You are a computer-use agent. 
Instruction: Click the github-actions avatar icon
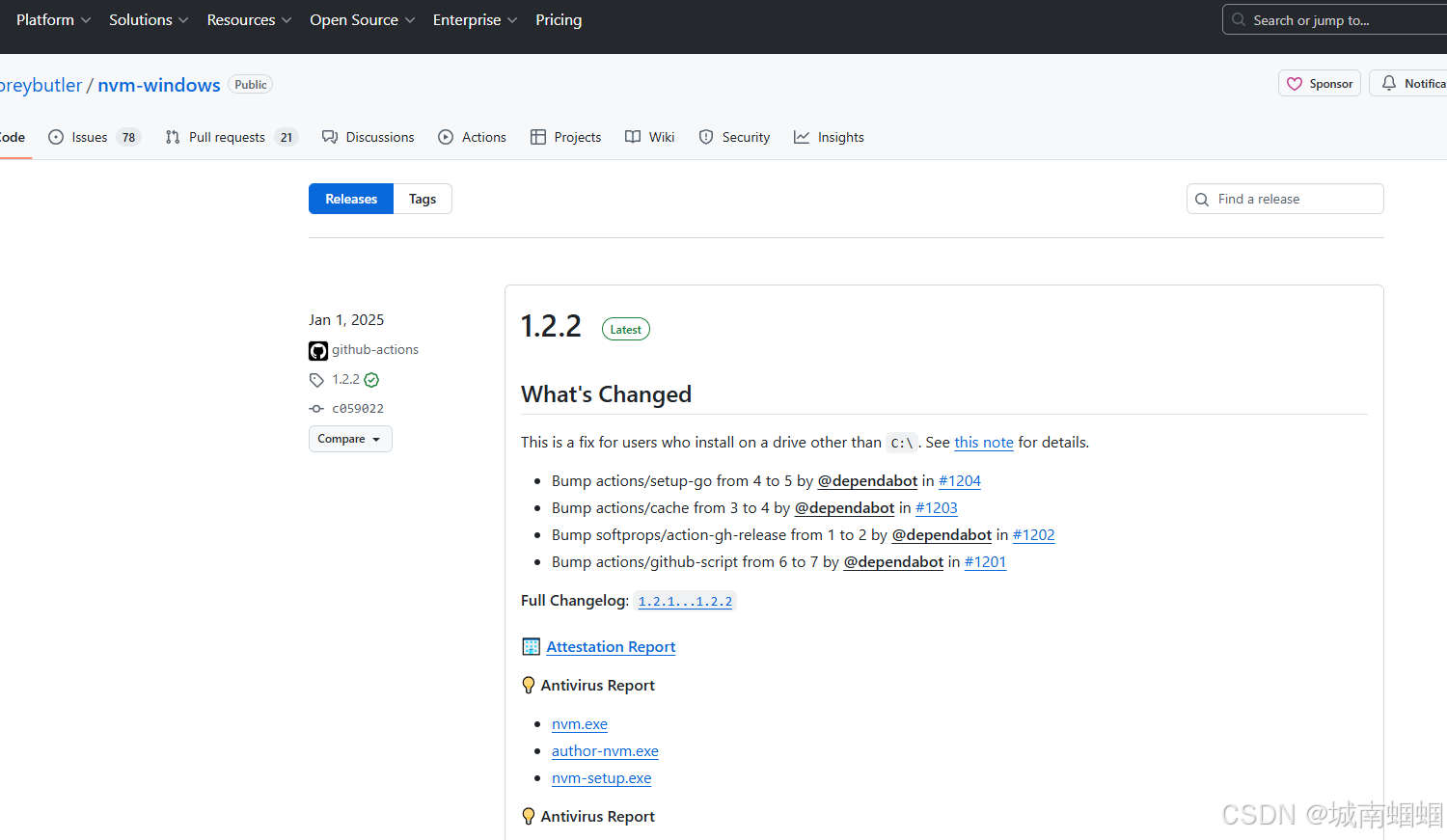tap(318, 350)
